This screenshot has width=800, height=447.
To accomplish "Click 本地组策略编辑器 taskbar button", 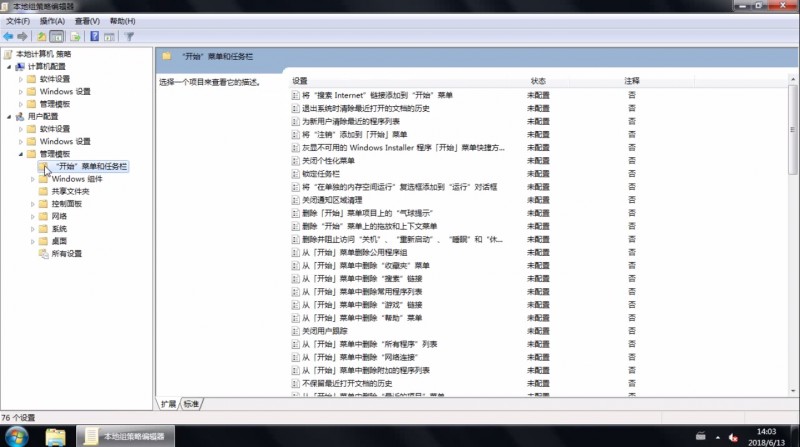I will (125, 436).
